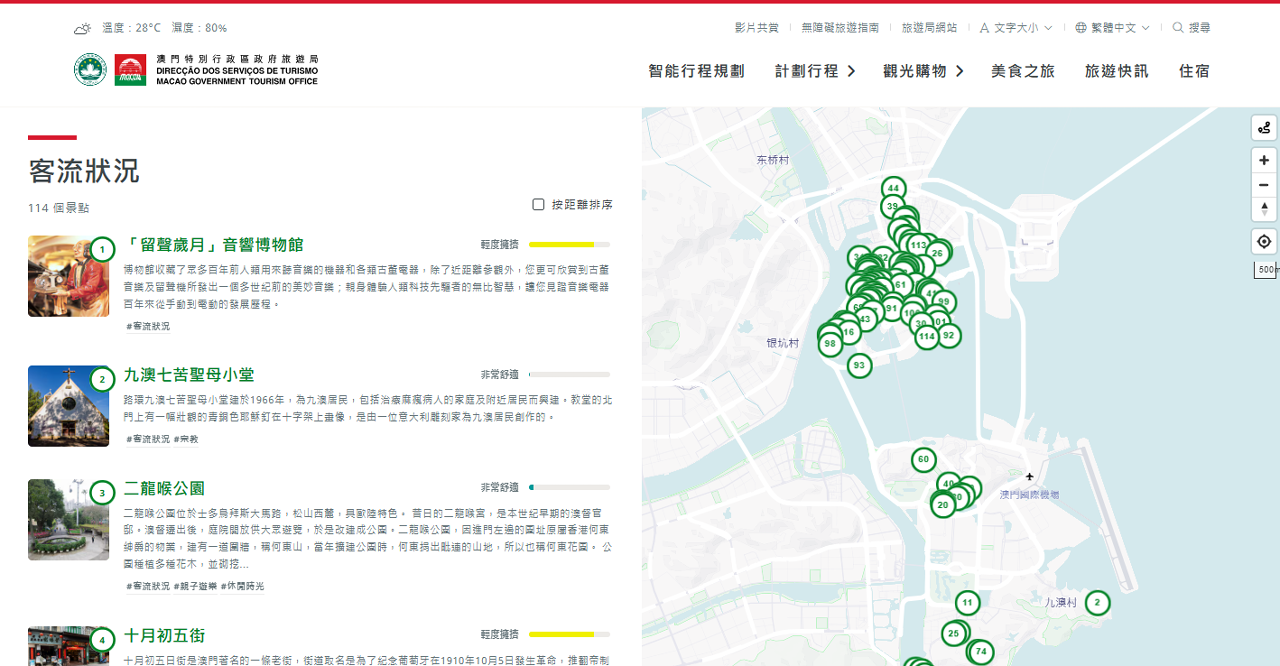Select map marker number 60
The width and height of the screenshot is (1280, 666).
(923, 460)
